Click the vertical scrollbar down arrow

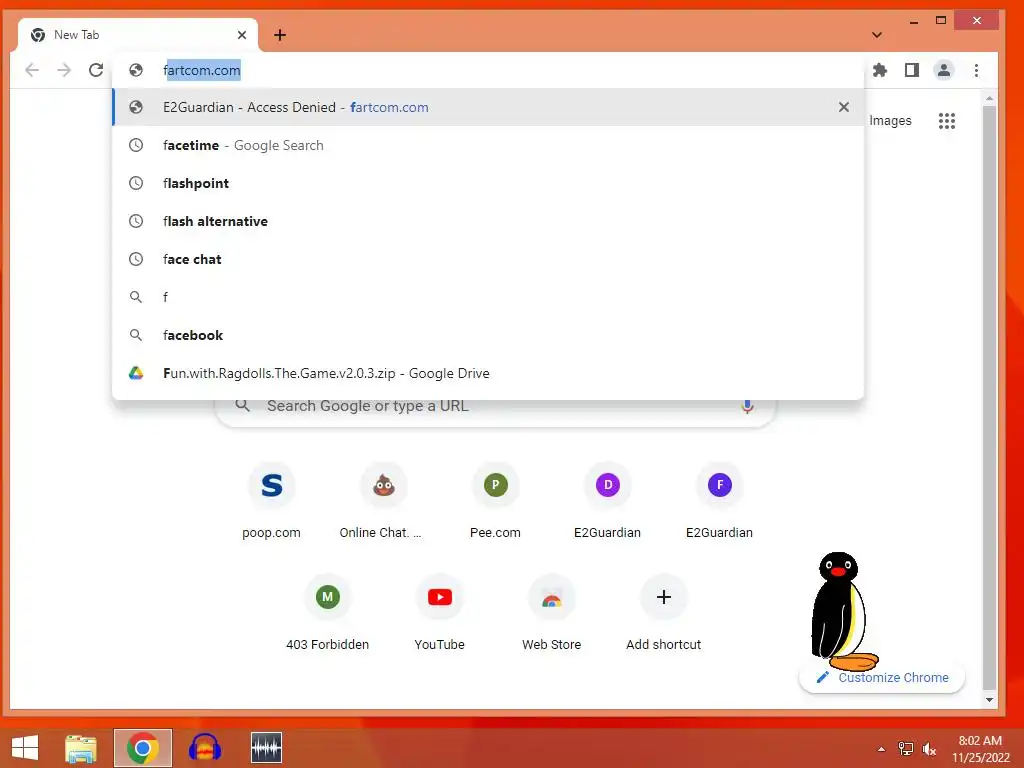(989, 700)
